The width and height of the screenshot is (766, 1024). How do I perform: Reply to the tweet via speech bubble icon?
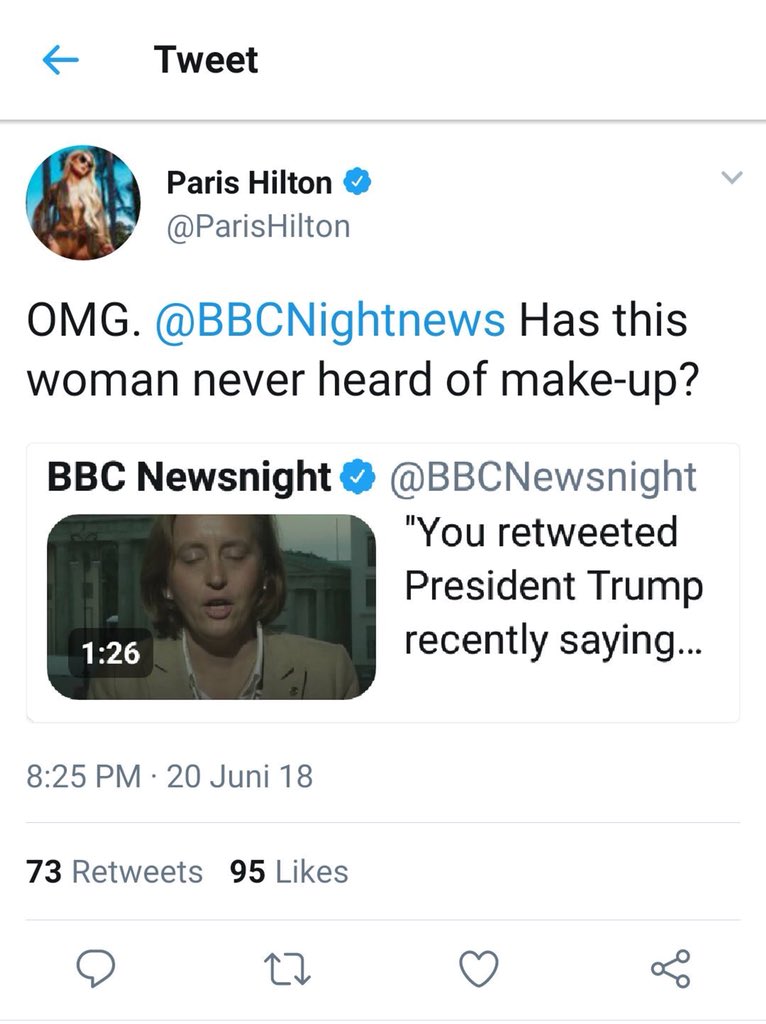tap(97, 968)
